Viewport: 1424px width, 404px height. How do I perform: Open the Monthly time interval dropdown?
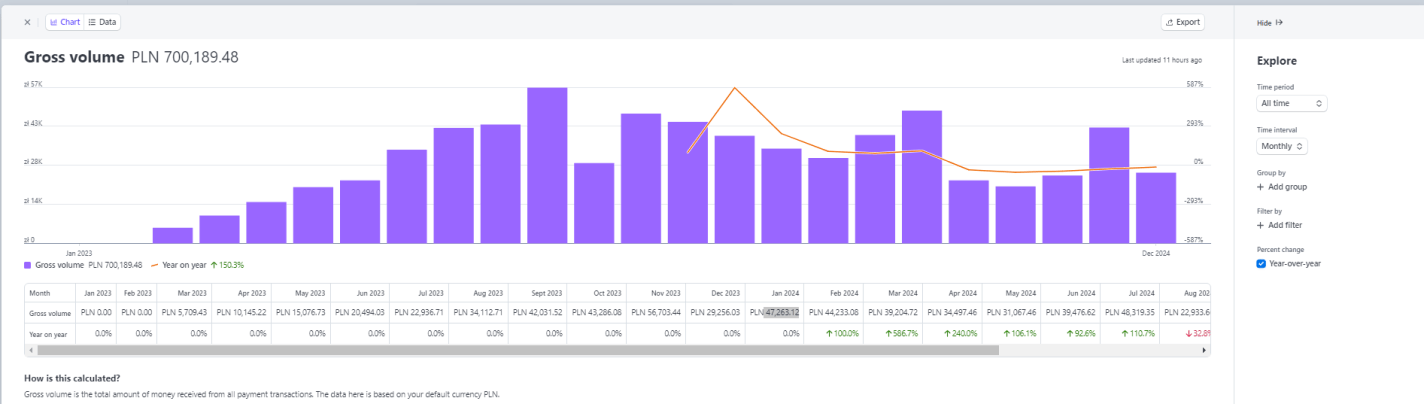1281,146
